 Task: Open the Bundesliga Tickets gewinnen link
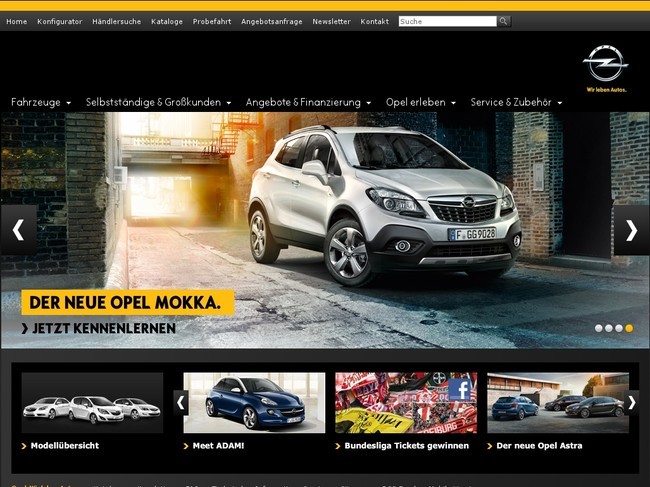click(x=406, y=445)
